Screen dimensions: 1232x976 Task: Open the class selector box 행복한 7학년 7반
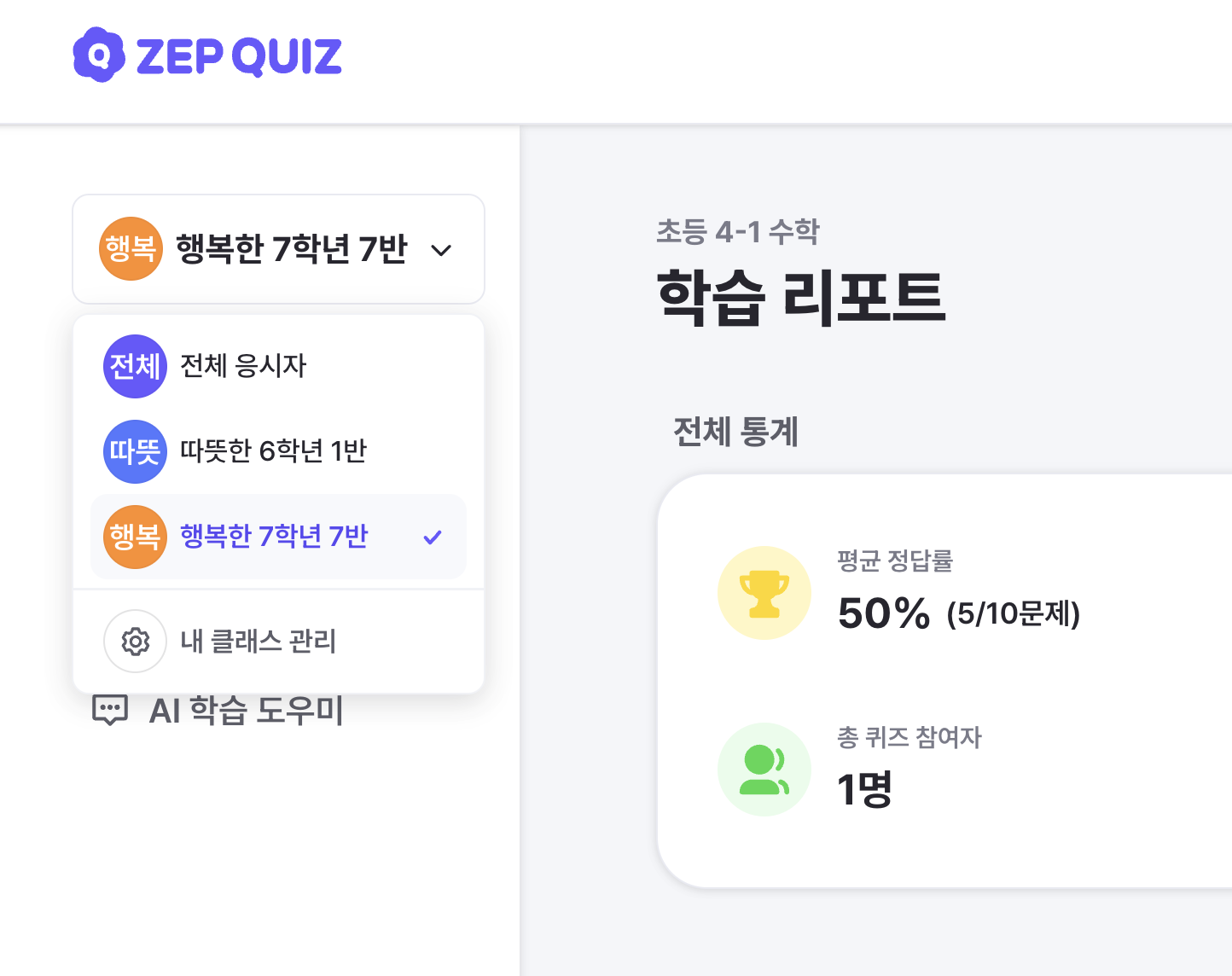click(x=278, y=249)
